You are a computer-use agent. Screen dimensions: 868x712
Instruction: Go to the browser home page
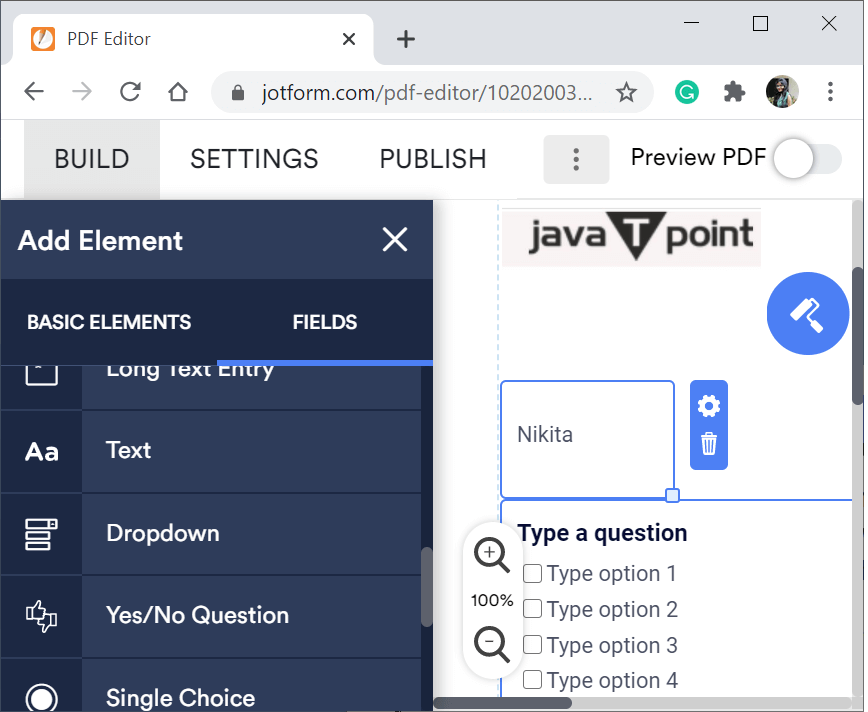(178, 91)
